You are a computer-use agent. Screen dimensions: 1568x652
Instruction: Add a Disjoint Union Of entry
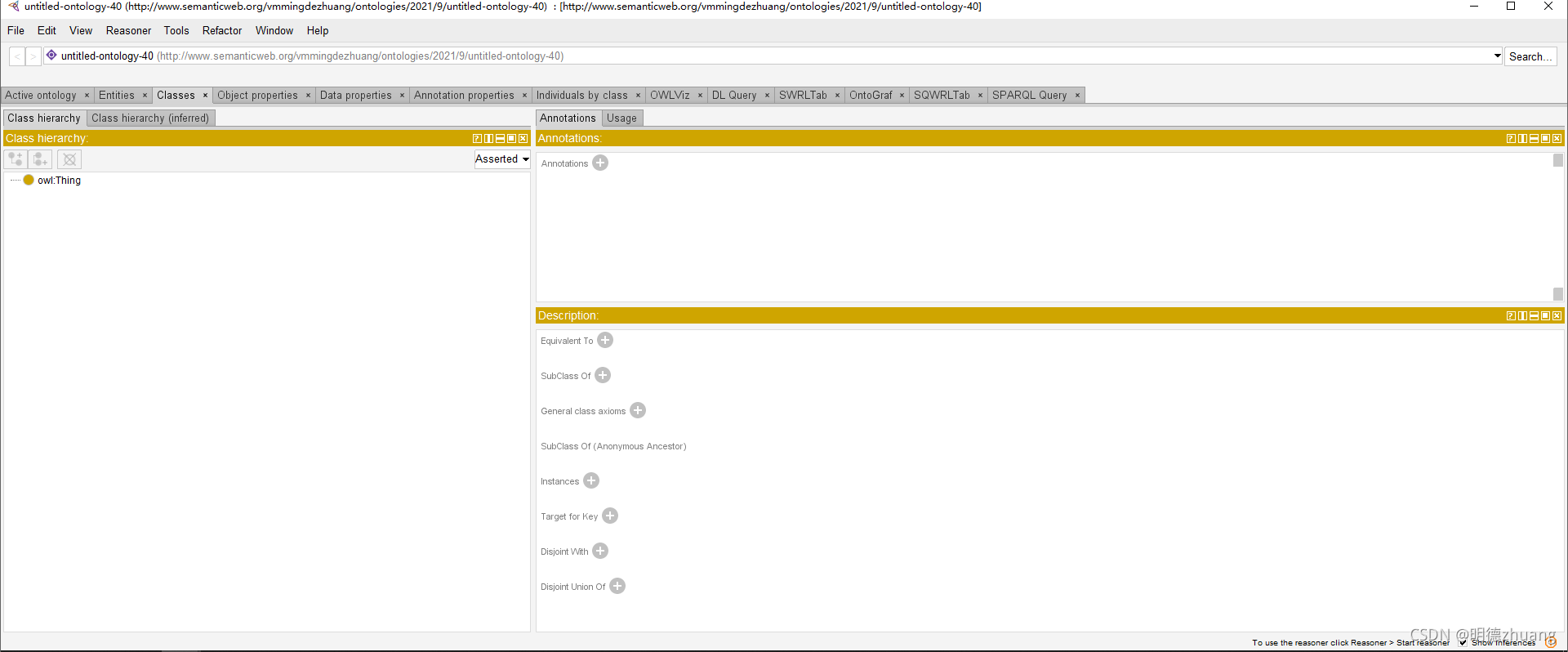tap(617, 586)
